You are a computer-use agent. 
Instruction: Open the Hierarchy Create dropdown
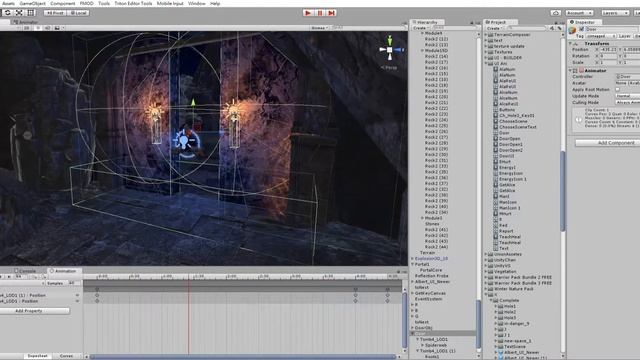pyautogui.click(x=420, y=28)
